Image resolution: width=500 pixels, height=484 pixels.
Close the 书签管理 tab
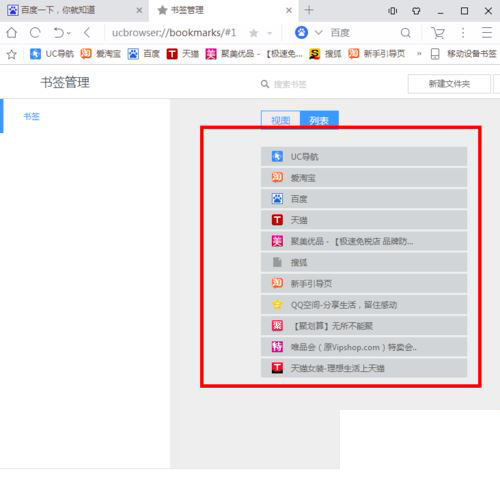tap(289, 11)
